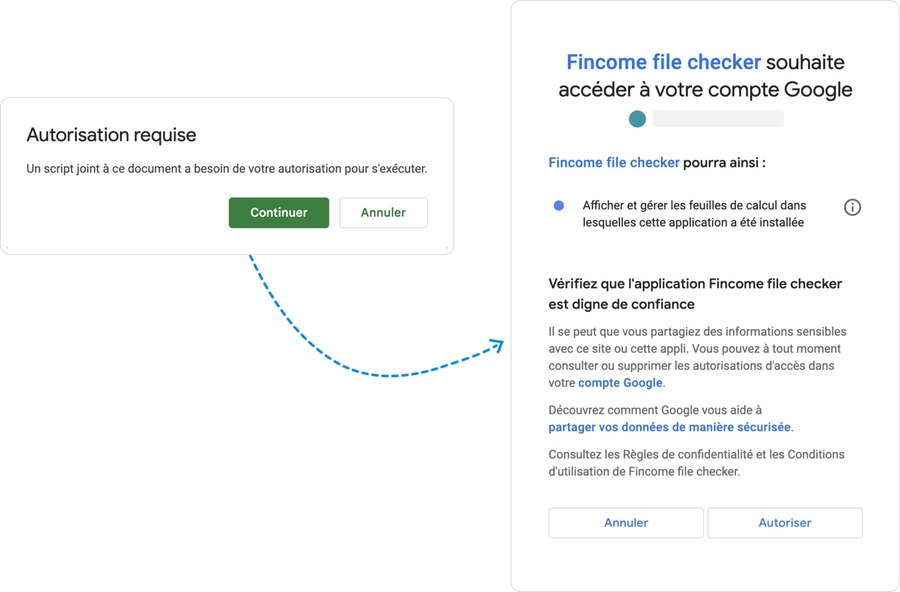Image resolution: width=900 pixels, height=592 pixels.
Task: Cancel the Autorisation requise dialog
Action: point(383,212)
